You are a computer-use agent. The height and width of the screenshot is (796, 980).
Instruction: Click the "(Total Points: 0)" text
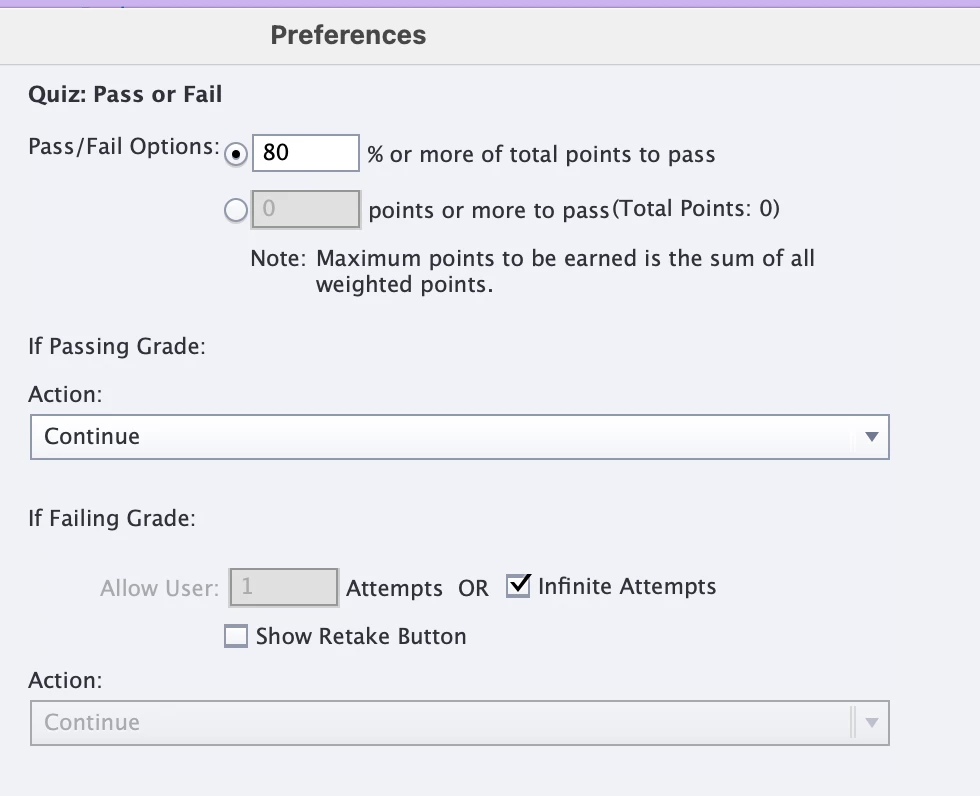696,209
